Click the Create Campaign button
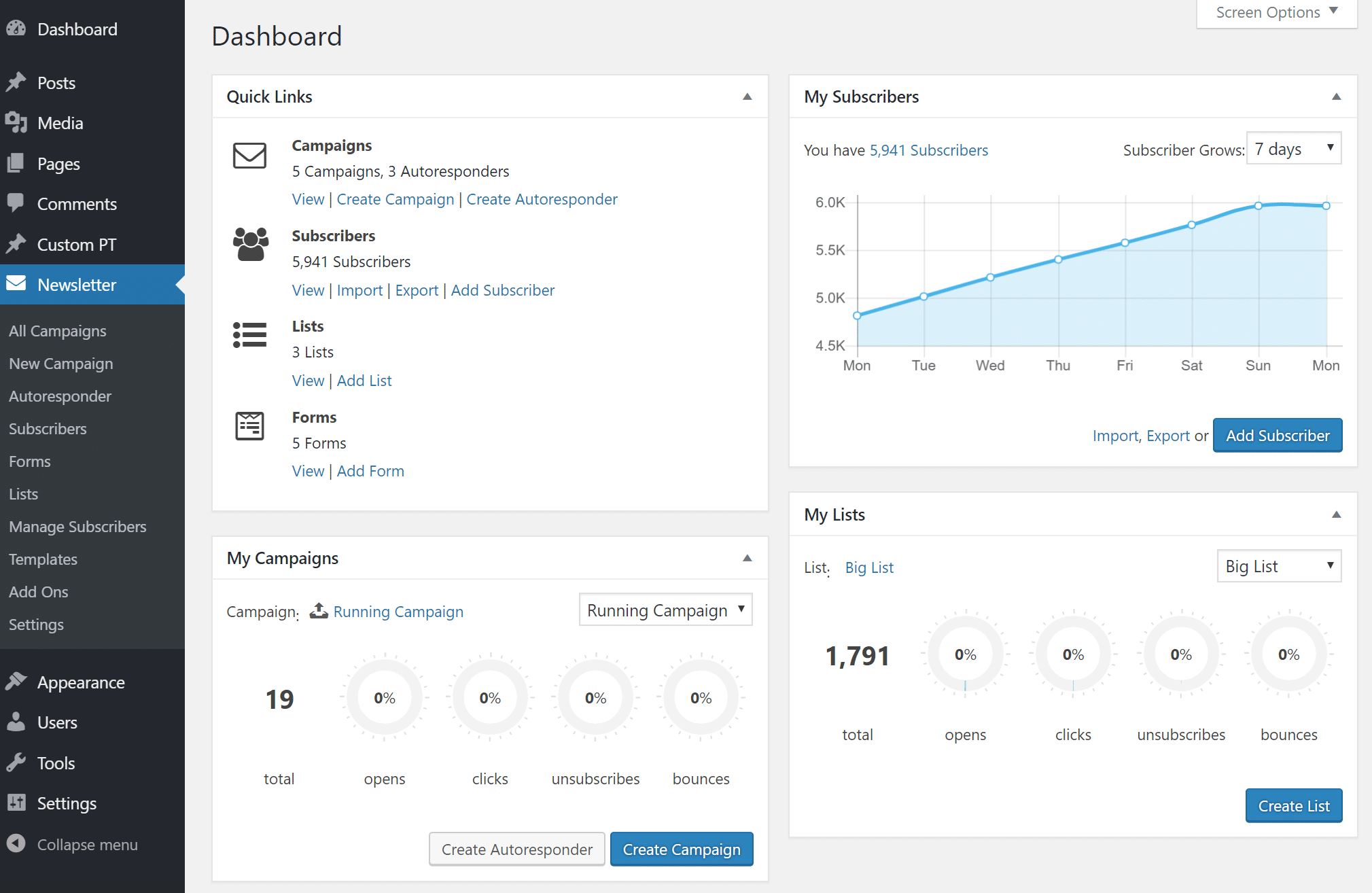 682,849
